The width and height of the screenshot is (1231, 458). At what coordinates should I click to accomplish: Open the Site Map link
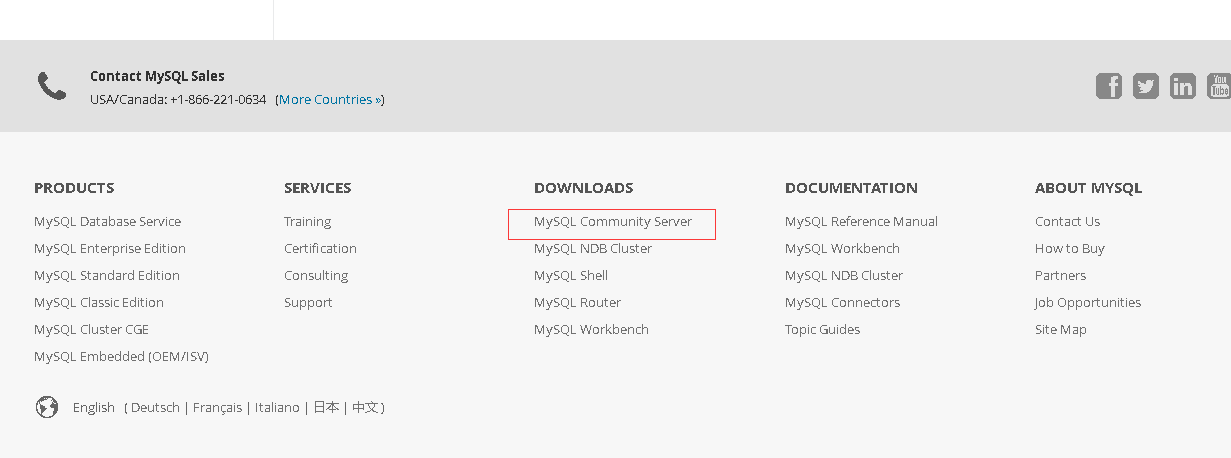(1061, 330)
